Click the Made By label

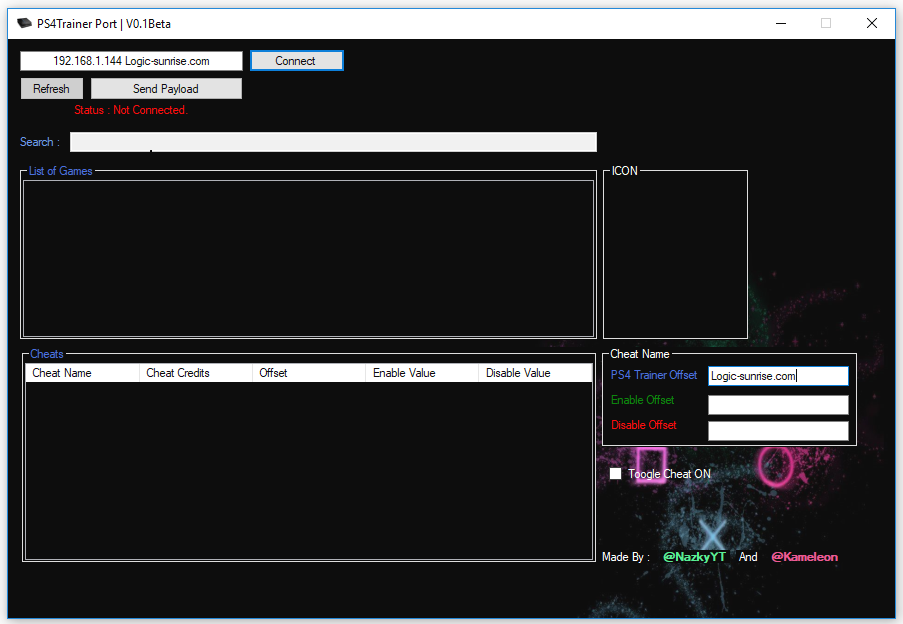626,557
